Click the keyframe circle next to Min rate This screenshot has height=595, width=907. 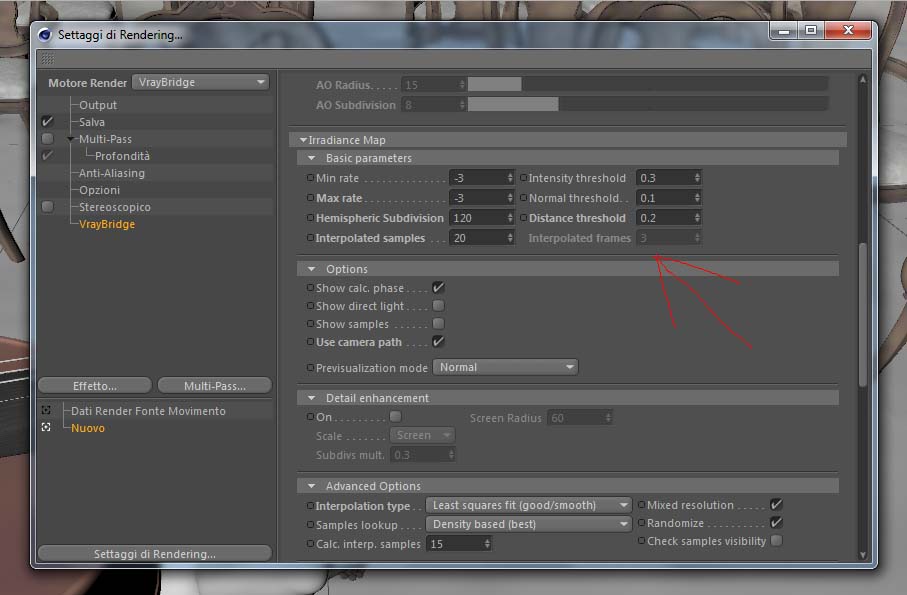coord(310,178)
